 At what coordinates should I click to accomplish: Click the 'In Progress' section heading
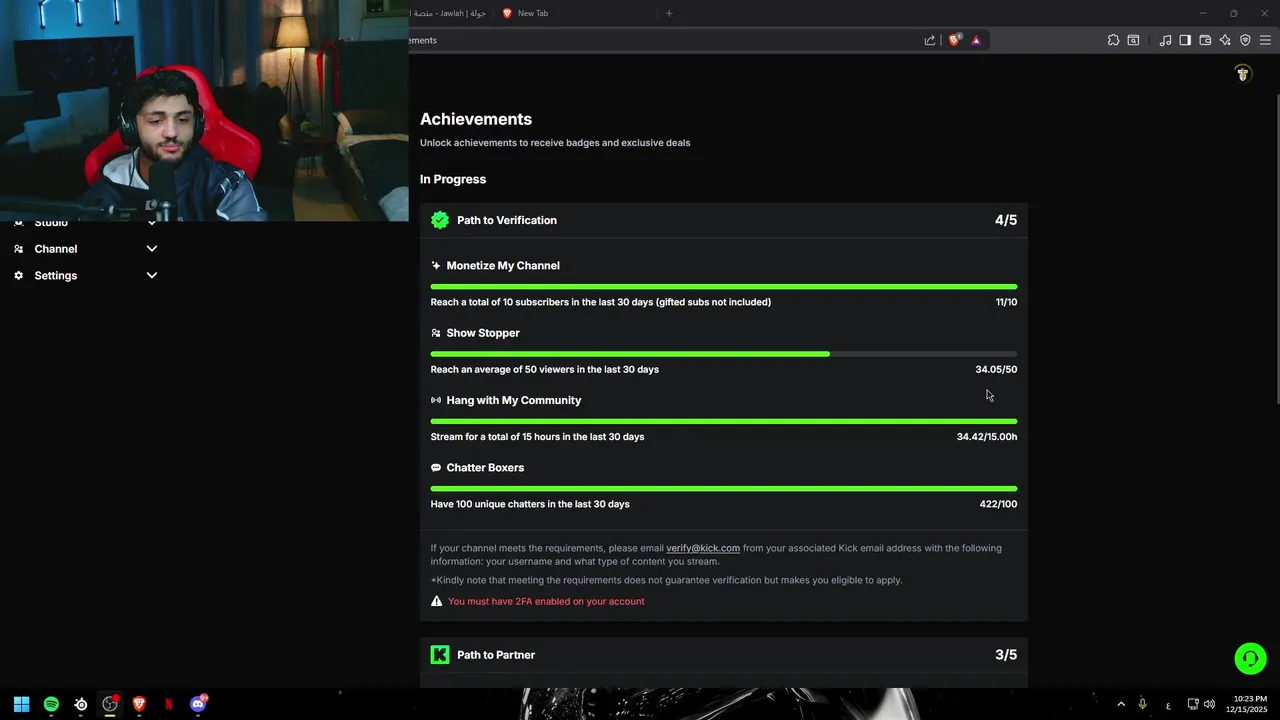point(453,179)
